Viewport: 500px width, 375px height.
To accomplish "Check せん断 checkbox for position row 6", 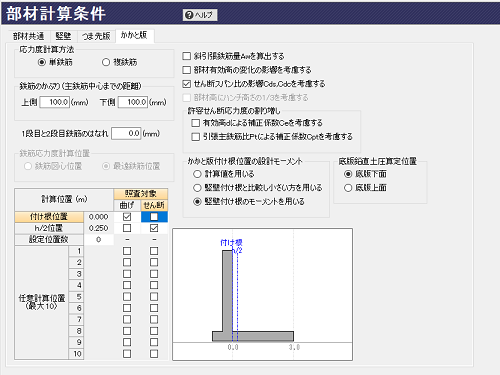I will [x=154, y=308].
